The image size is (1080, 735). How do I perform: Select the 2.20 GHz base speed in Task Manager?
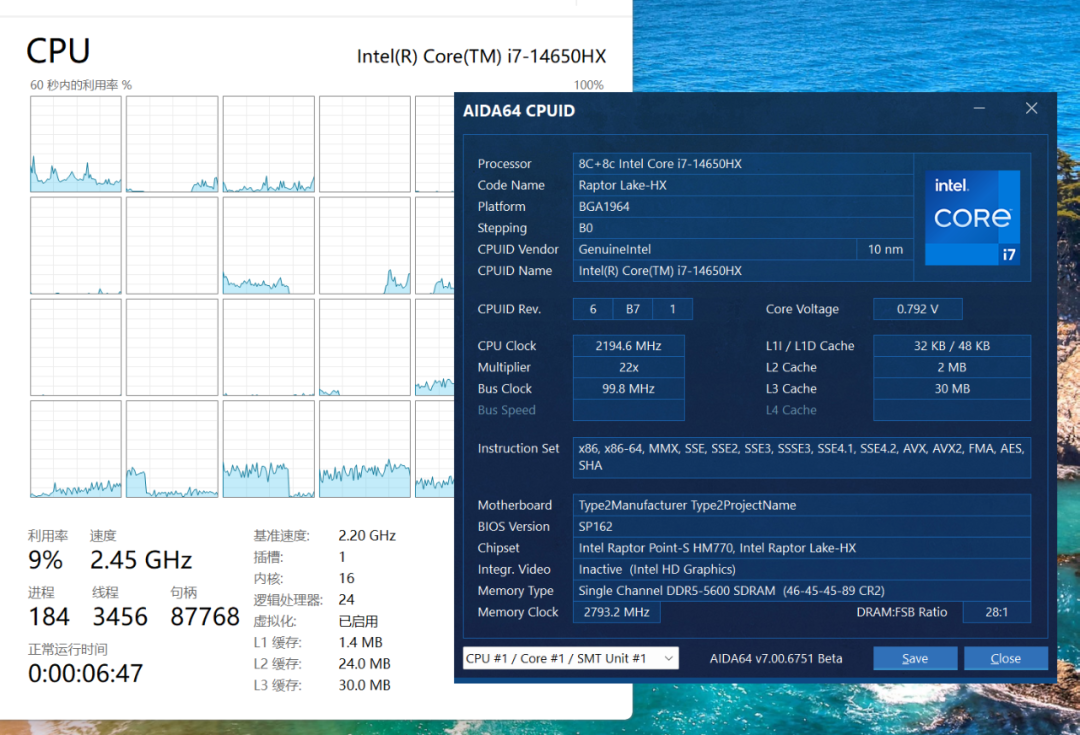[x=367, y=535]
